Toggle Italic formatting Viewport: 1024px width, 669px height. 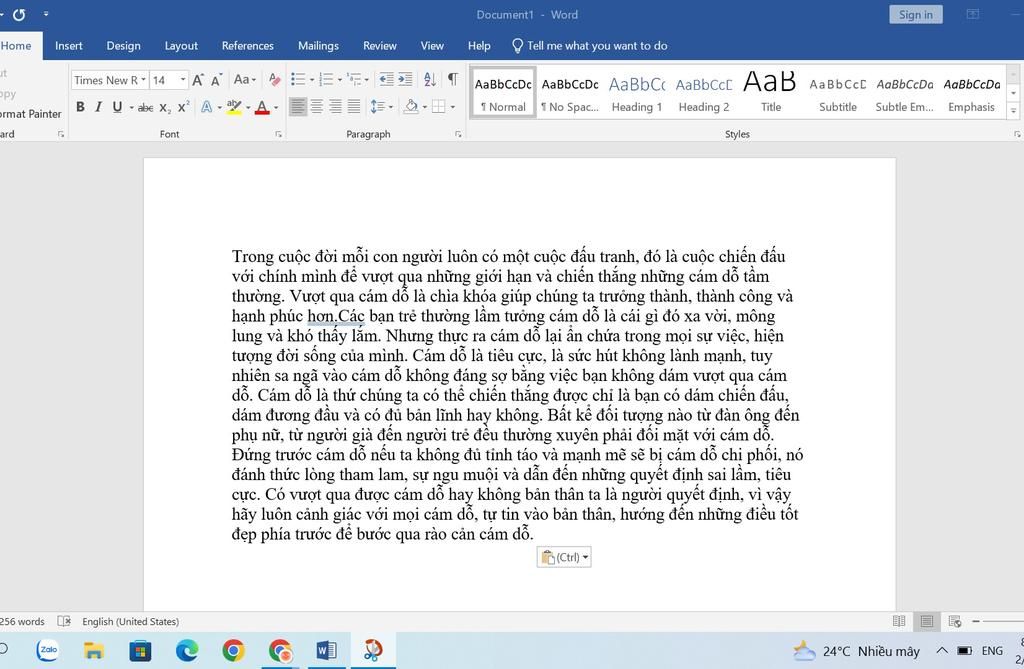99,106
